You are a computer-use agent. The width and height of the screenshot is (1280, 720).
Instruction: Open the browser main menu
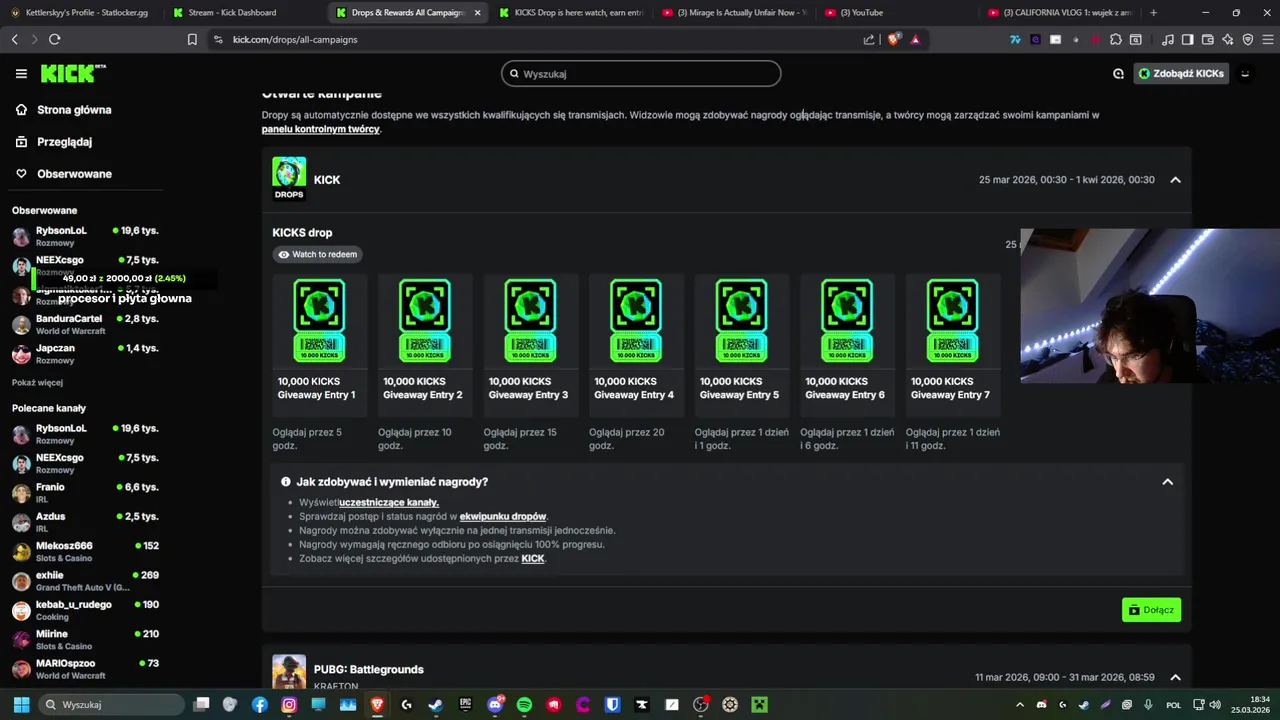click(1267, 39)
